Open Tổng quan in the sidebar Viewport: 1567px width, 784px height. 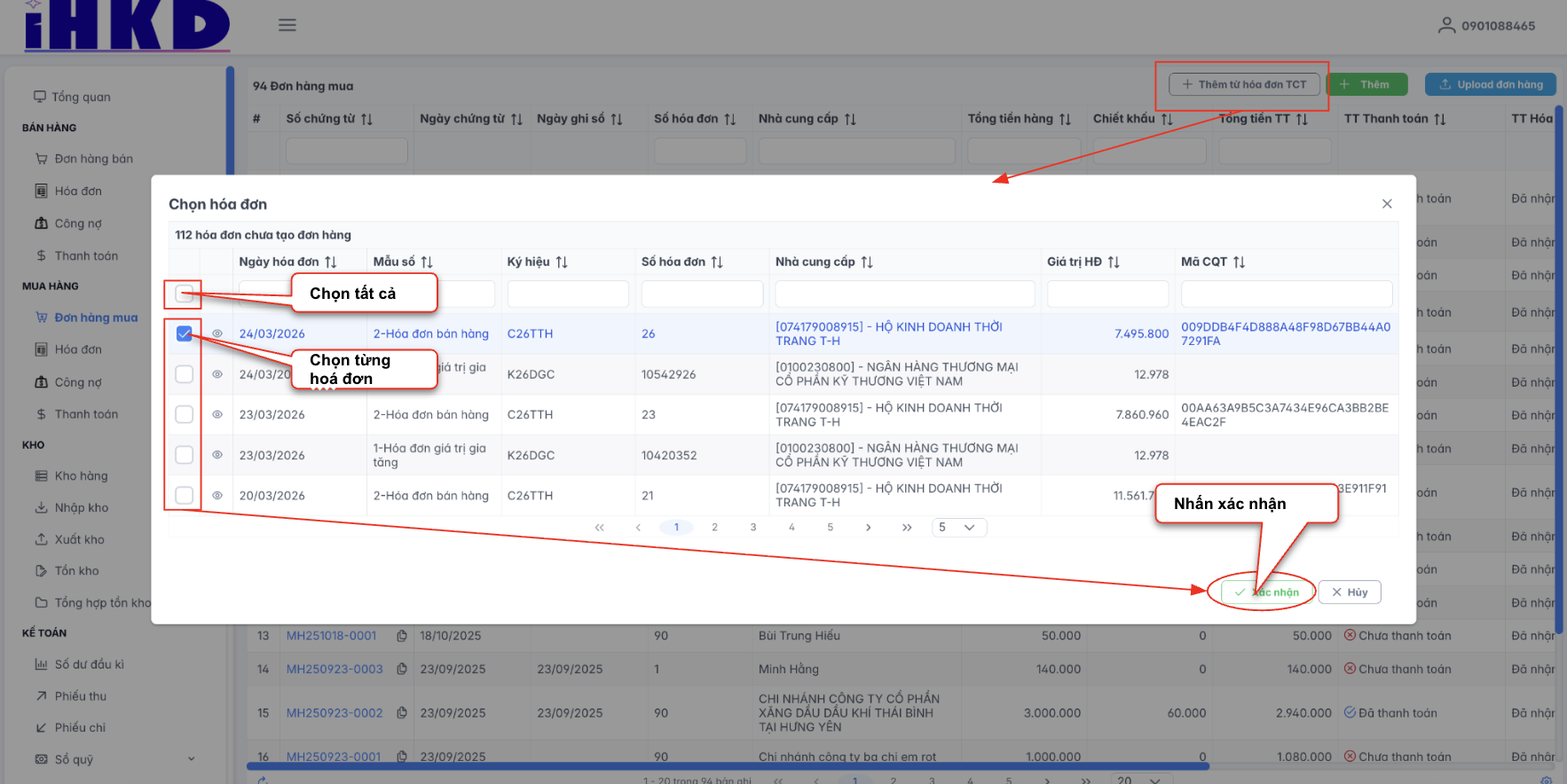point(81,97)
